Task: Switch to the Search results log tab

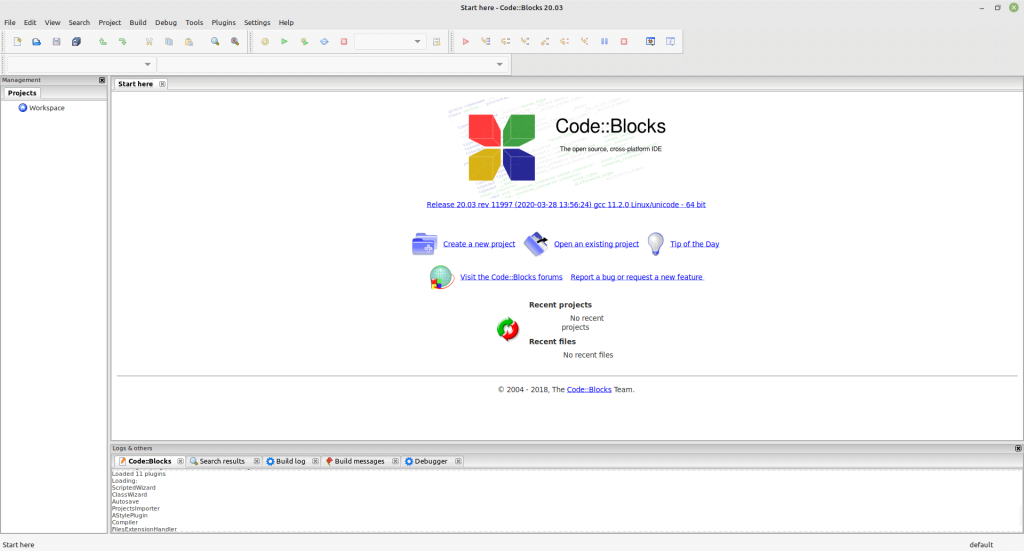Action: coord(222,461)
